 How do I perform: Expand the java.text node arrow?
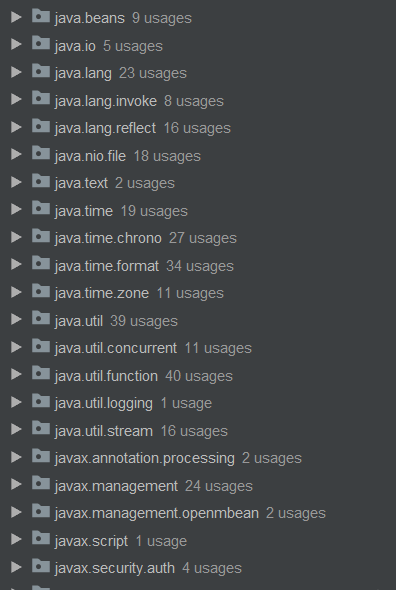(16, 182)
